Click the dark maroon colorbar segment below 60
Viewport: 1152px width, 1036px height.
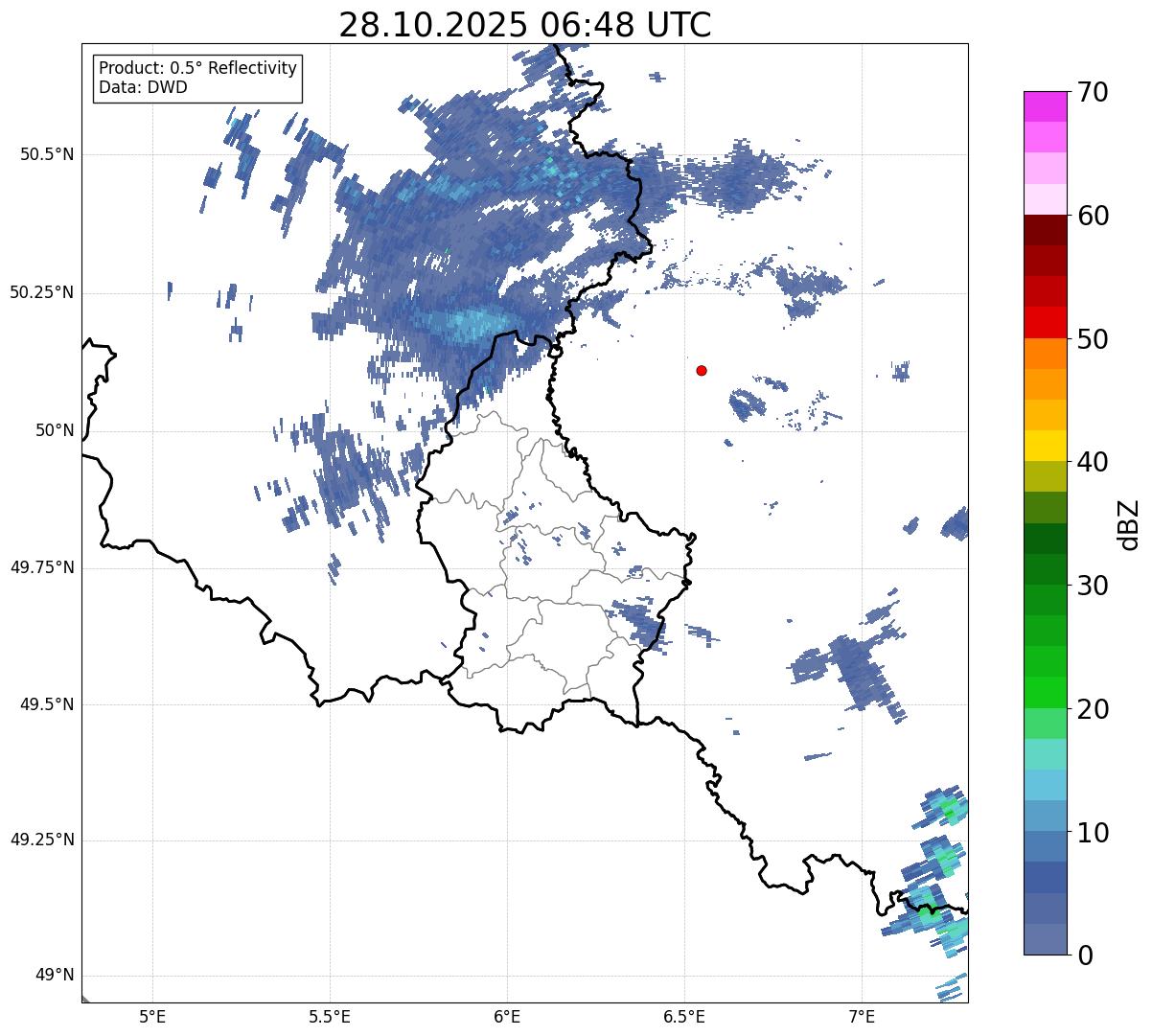point(1046,230)
